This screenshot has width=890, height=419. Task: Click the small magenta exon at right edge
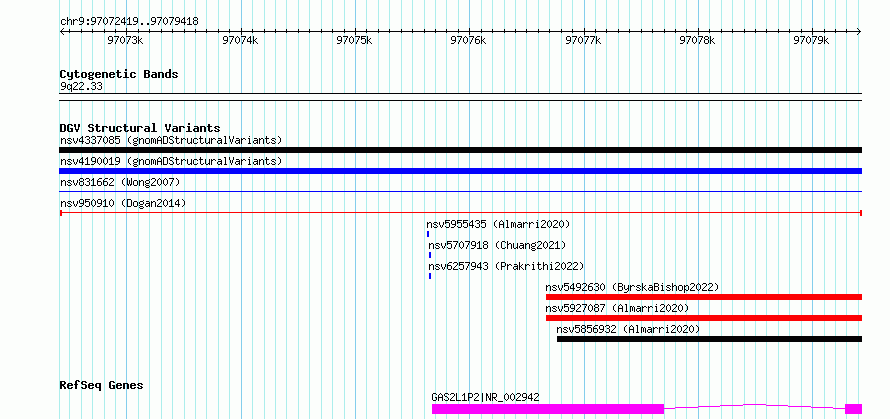(854, 409)
